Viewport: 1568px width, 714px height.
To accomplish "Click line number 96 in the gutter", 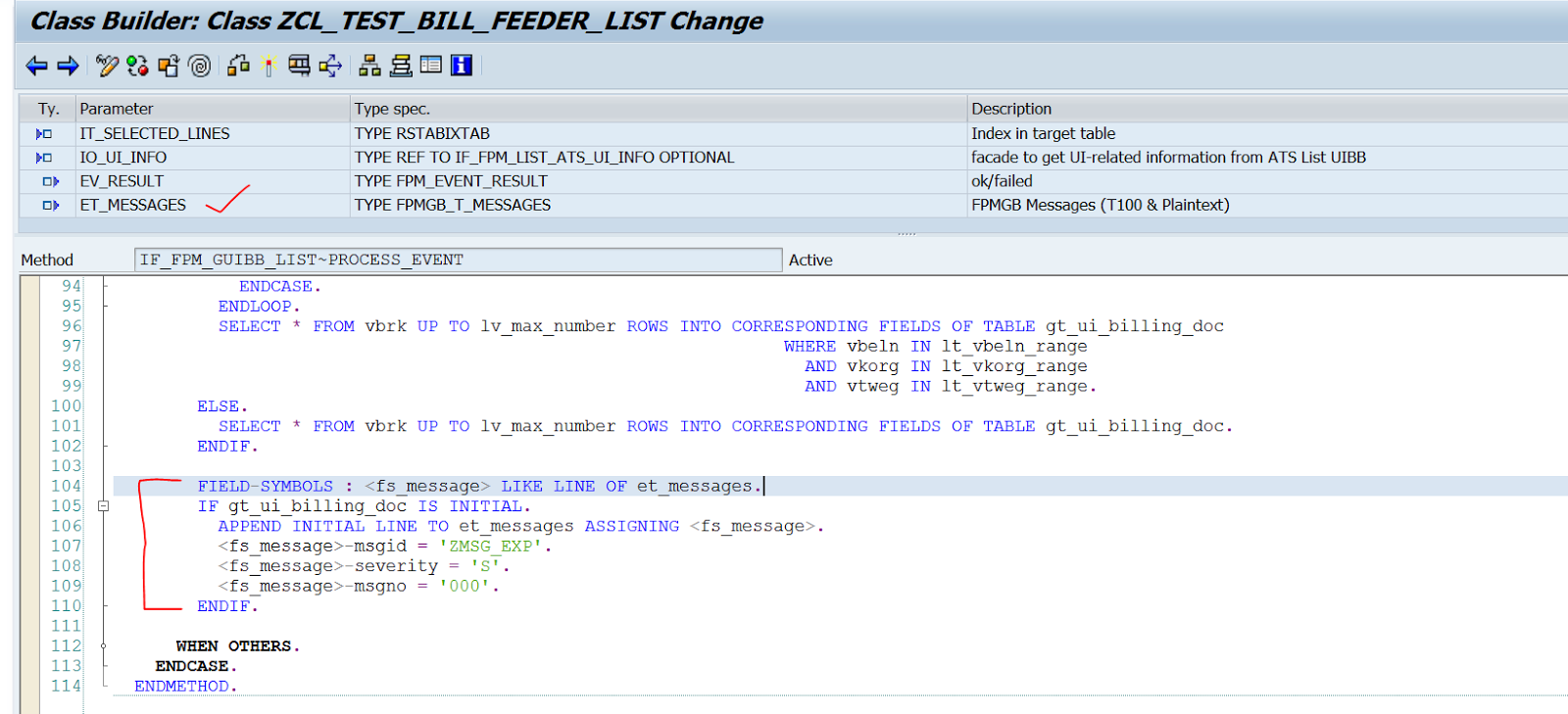I will pyautogui.click(x=73, y=326).
